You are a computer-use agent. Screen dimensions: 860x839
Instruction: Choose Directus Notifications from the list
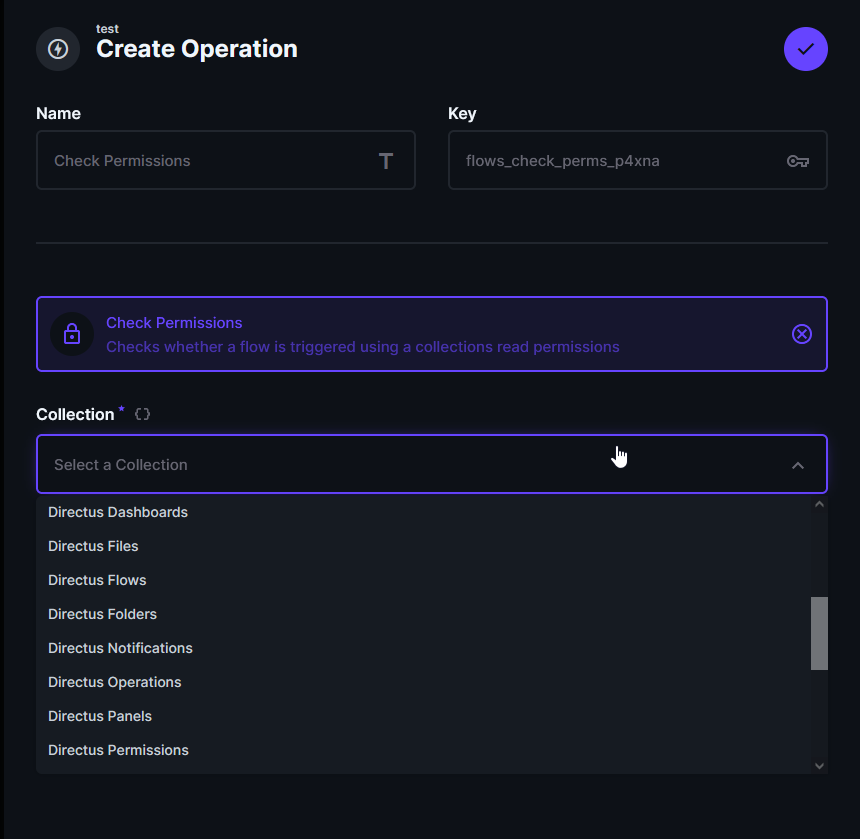pyautogui.click(x=423, y=648)
